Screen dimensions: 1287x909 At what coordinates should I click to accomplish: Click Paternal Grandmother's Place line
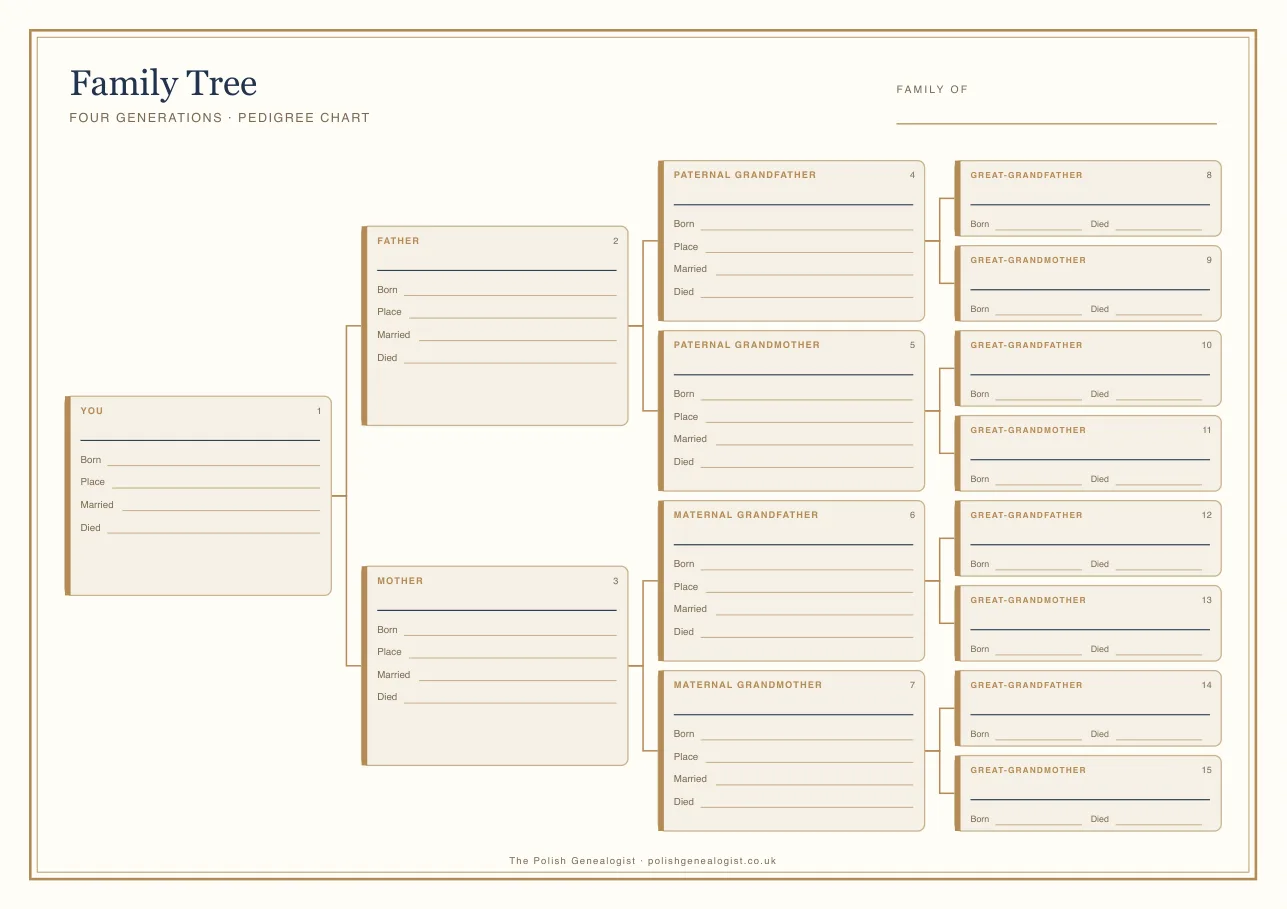pos(809,422)
